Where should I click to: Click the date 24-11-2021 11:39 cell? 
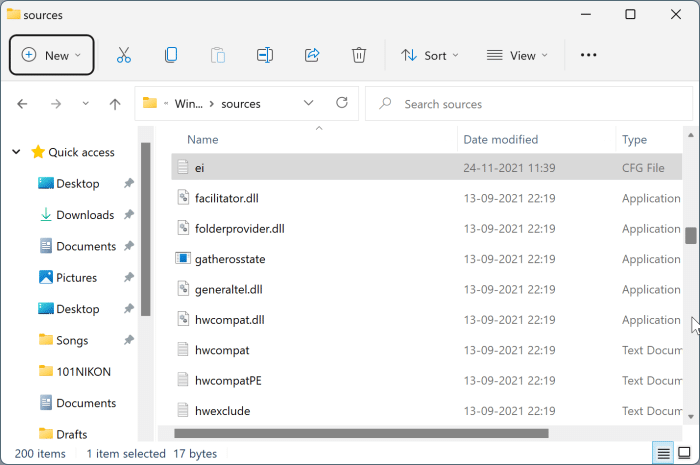pyautogui.click(x=509, y=168)
